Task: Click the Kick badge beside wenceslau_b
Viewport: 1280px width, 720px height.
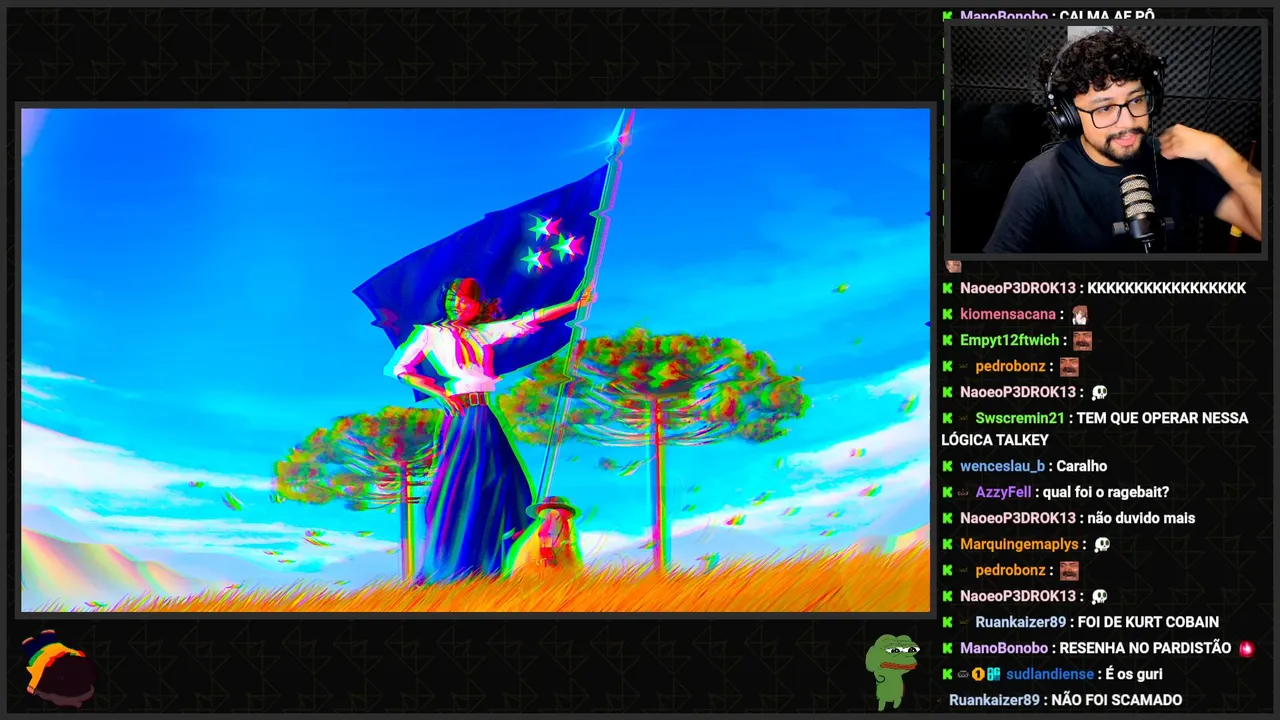Action: [x=947, y=466]
